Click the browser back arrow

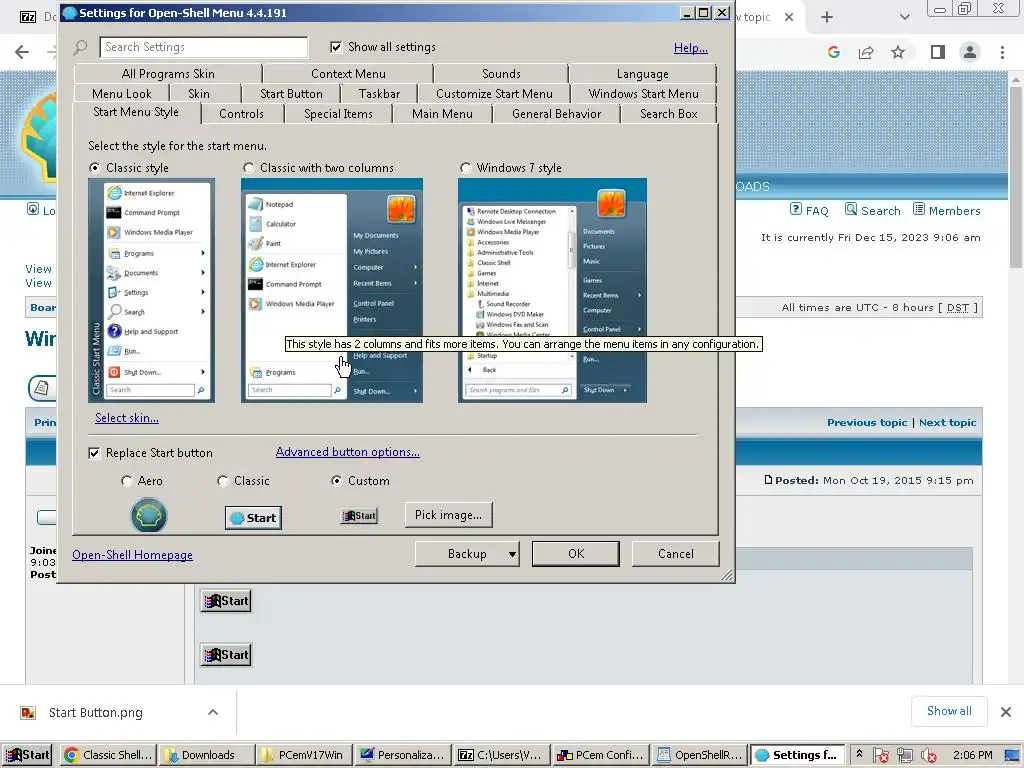click(x=22, y=52)
